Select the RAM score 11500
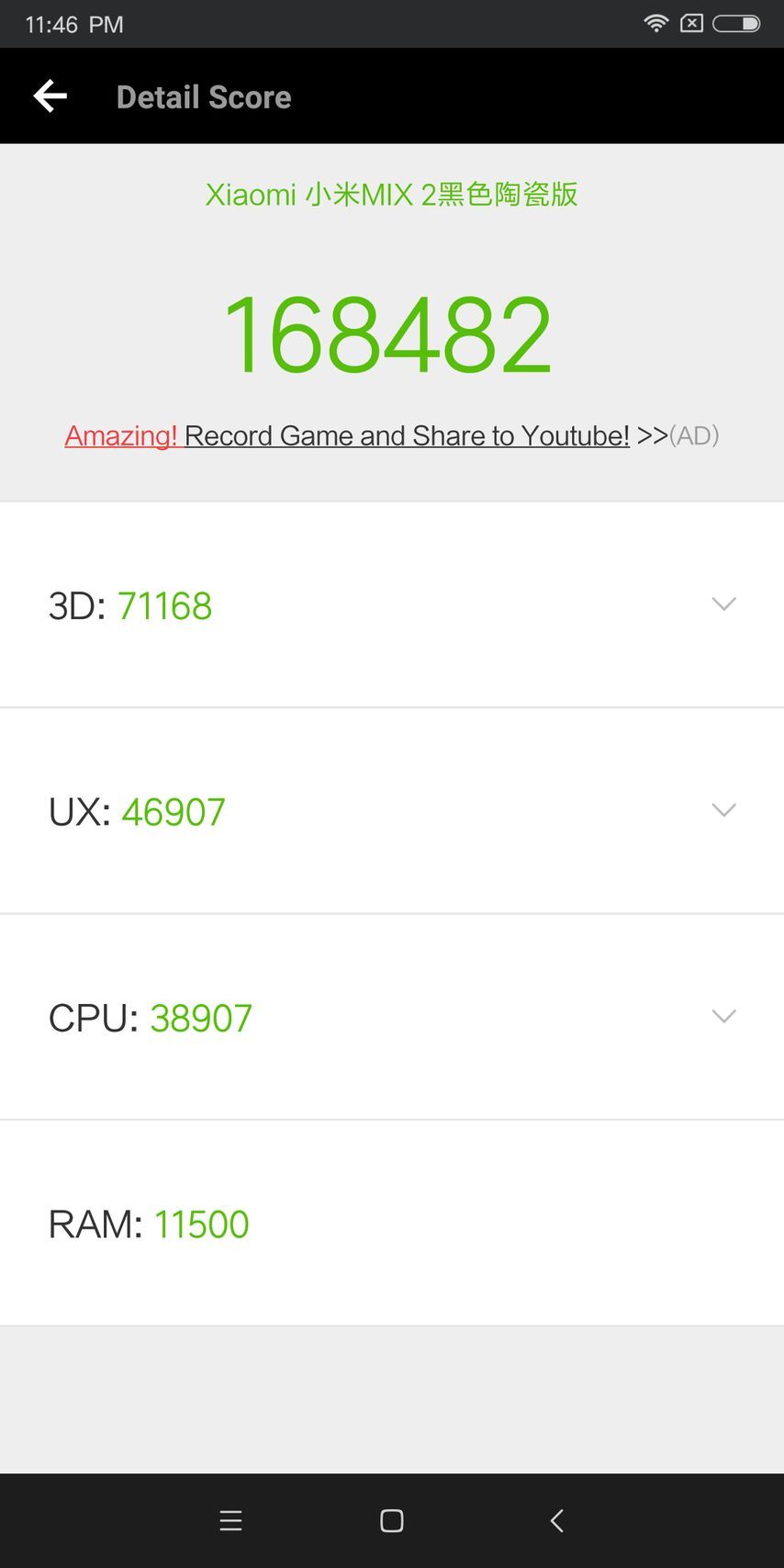Screen dimensions: 784x1568 (x=202, y=1224)
